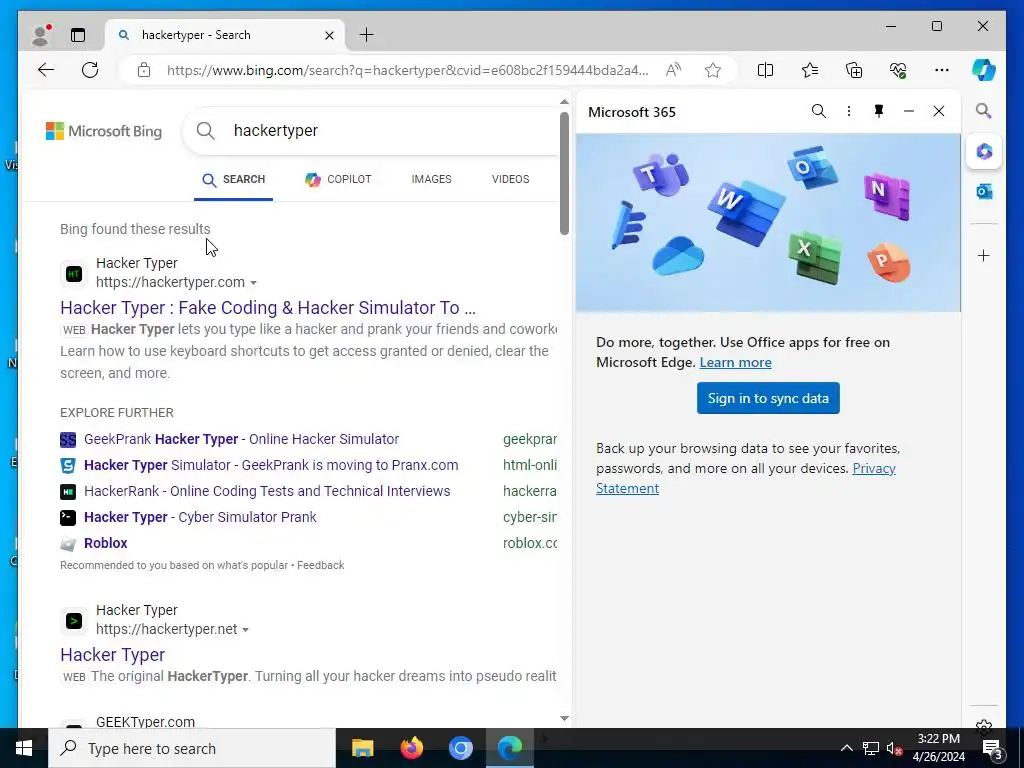
Task: Open HackerRank Online Coding Tests link
Action: 267,491
